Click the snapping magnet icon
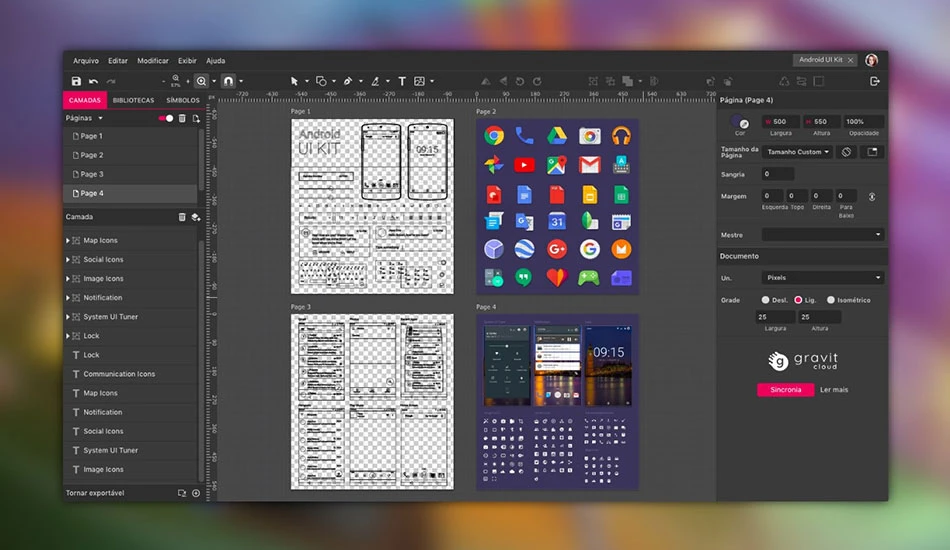The width and height of the screenshot is (950, 550). click(x=228, y=81)
